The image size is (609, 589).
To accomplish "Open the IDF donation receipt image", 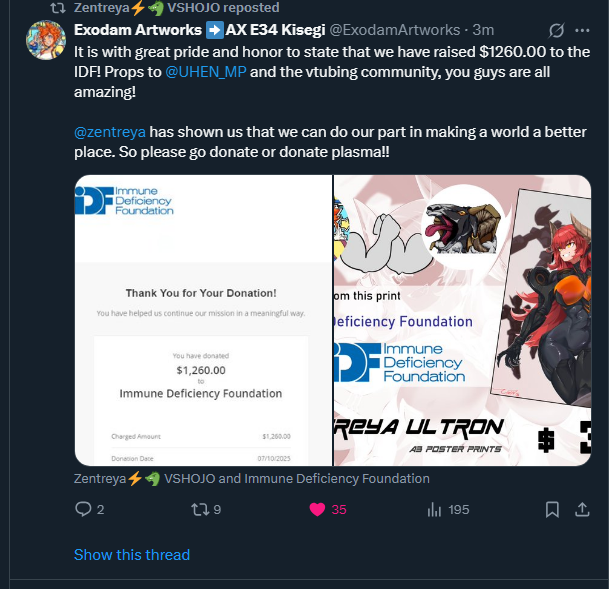I will (x=203, y=320).
